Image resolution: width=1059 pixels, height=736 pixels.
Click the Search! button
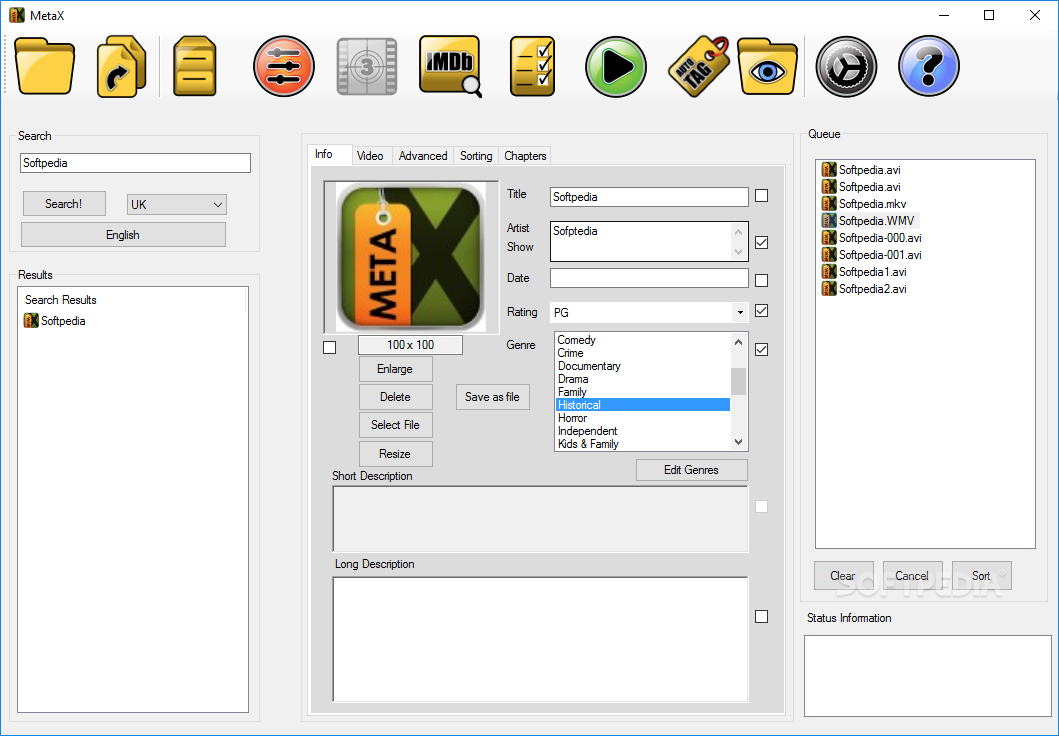tap(64, 203)
